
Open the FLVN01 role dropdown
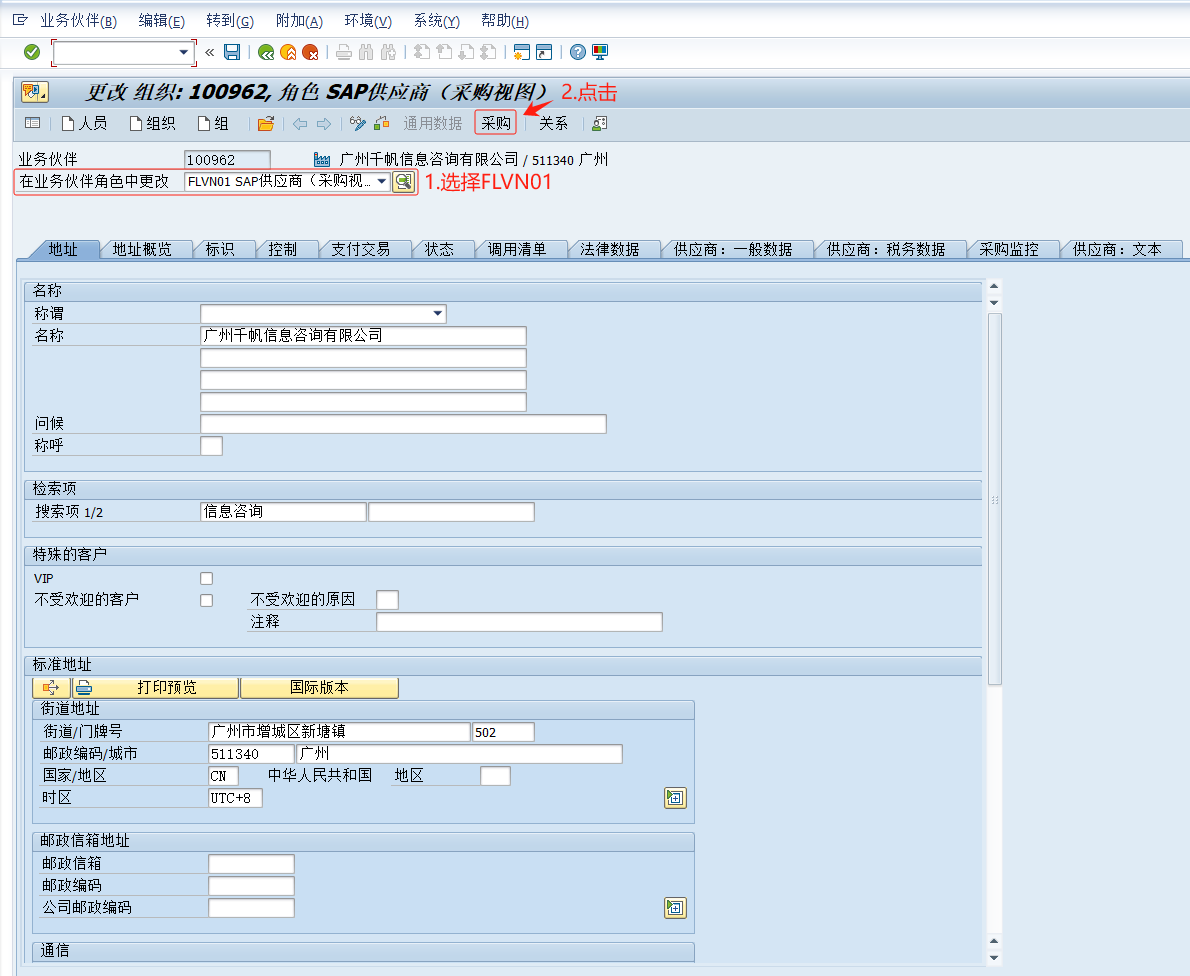(x=382, y=181)
